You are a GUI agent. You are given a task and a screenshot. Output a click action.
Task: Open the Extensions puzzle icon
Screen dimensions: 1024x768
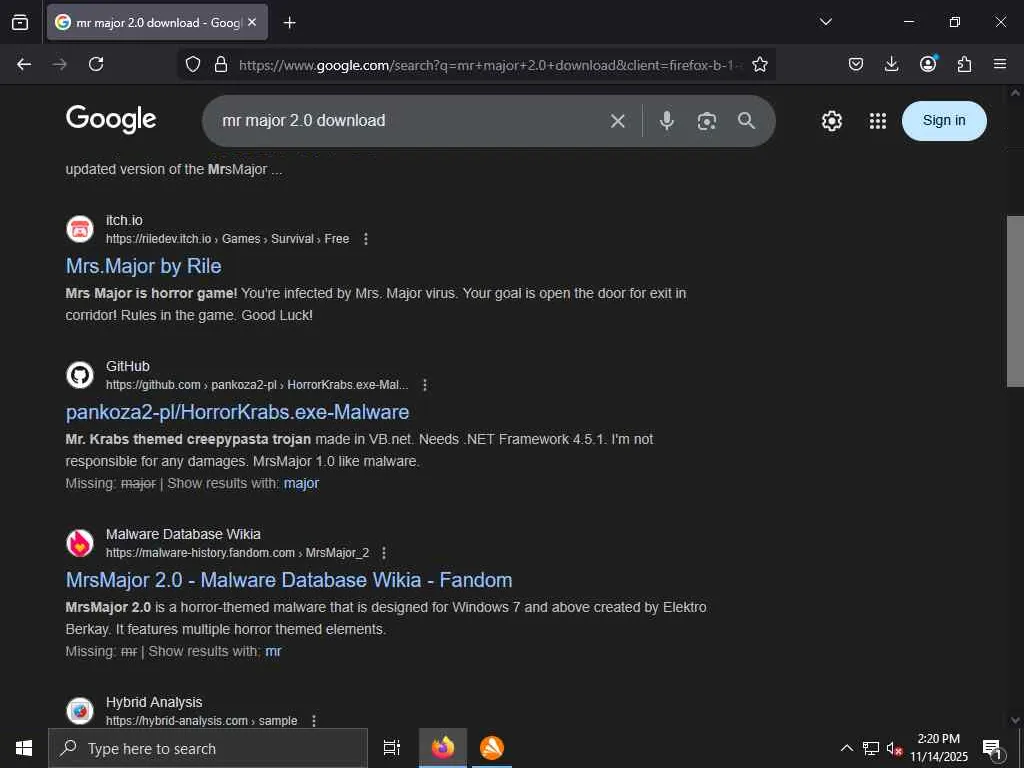(964, 64)
